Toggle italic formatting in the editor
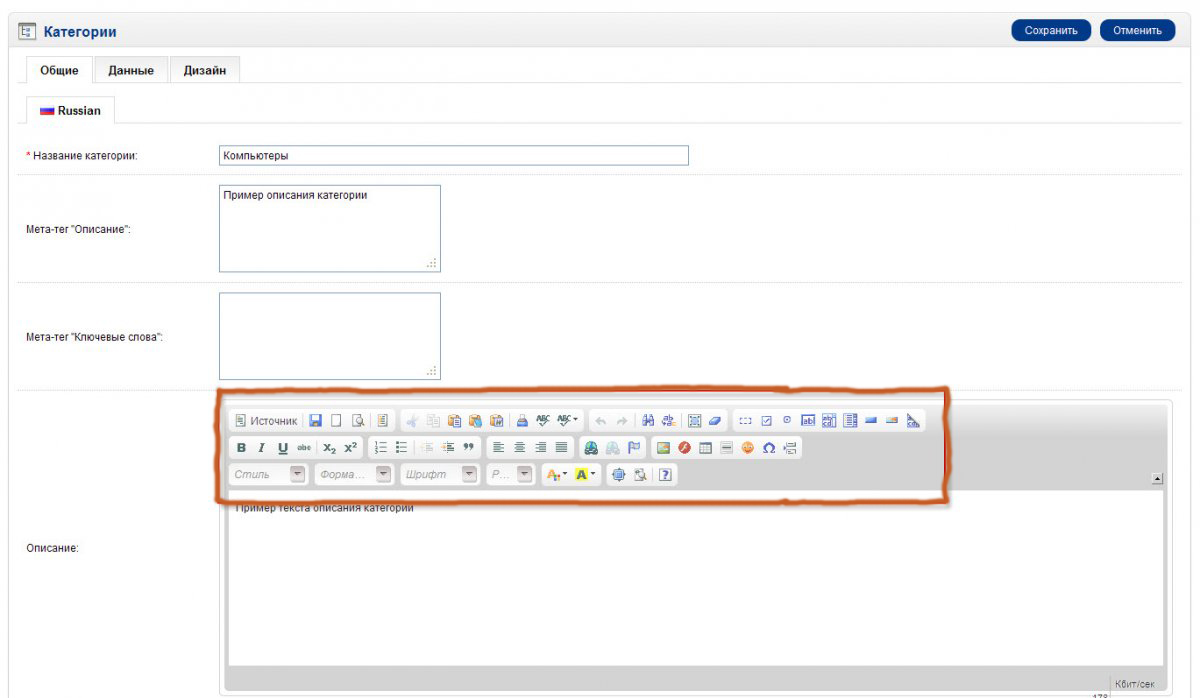Image resolution: width=1200 pixels, height=698 pixels. point(262,448)
